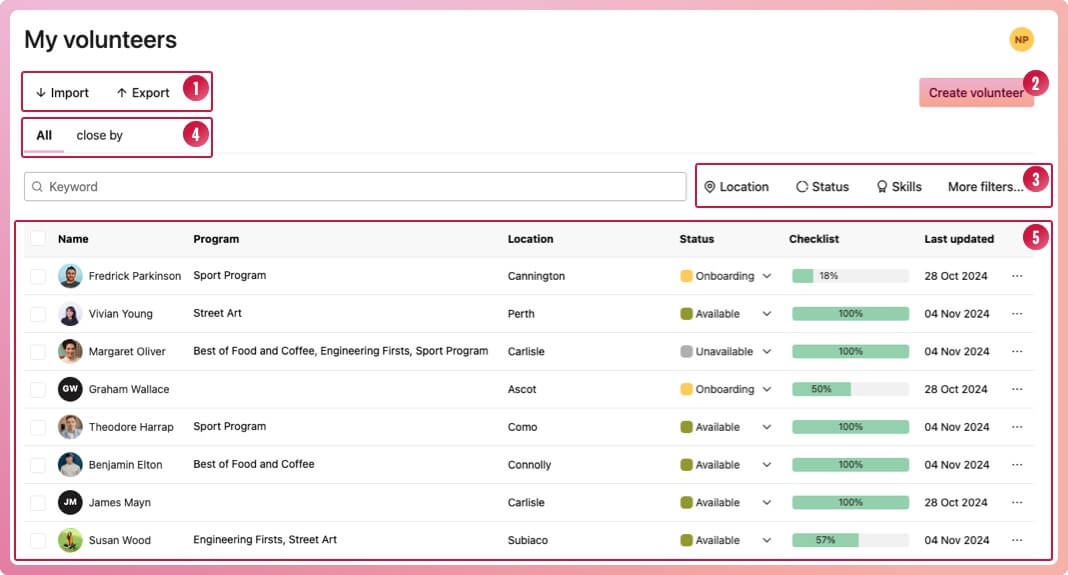Open Location filter with pin icon

(736, 187)
